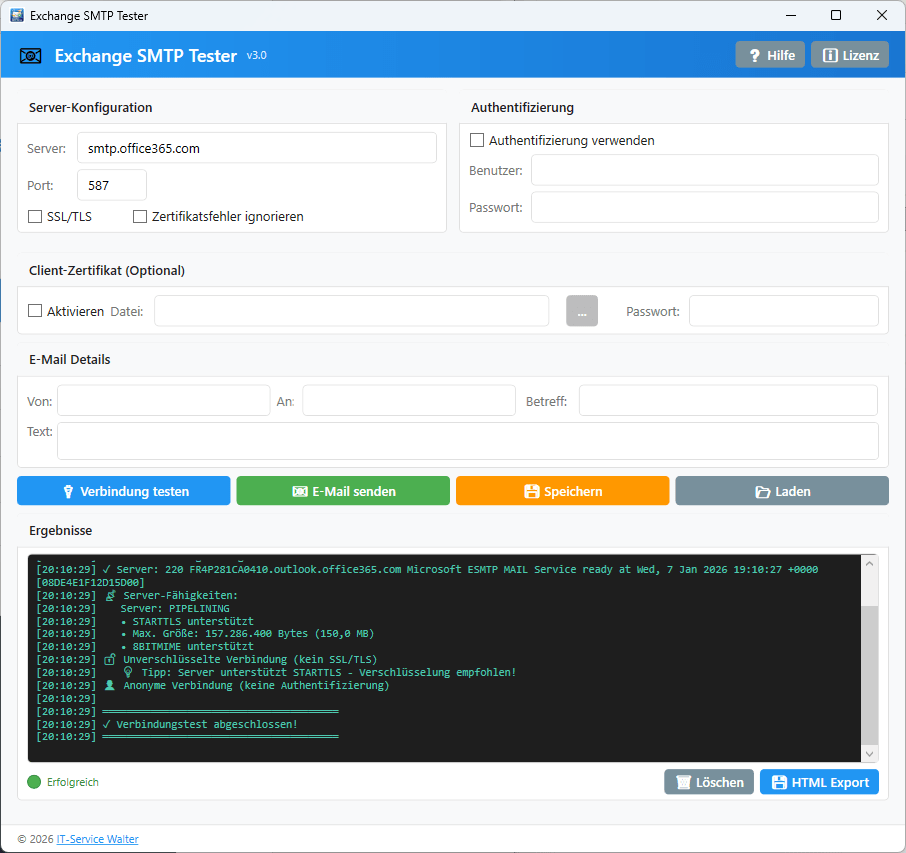Open the IT-Service Walter website link
The height and width of the screenshot is (853, 906).
point(97,838)
